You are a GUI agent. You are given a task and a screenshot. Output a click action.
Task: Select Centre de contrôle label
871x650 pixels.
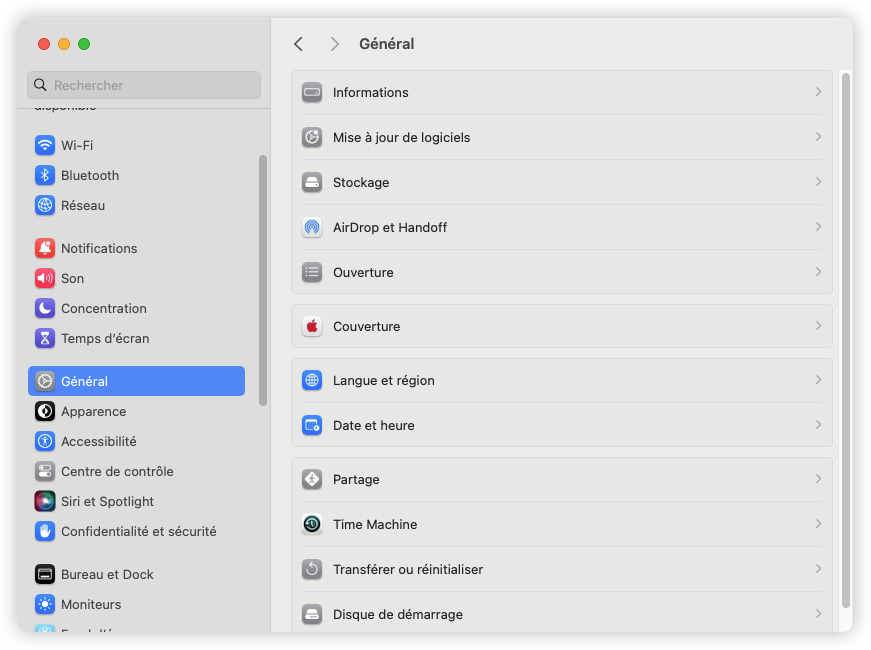pyautogui.click(x=117, y=471)
